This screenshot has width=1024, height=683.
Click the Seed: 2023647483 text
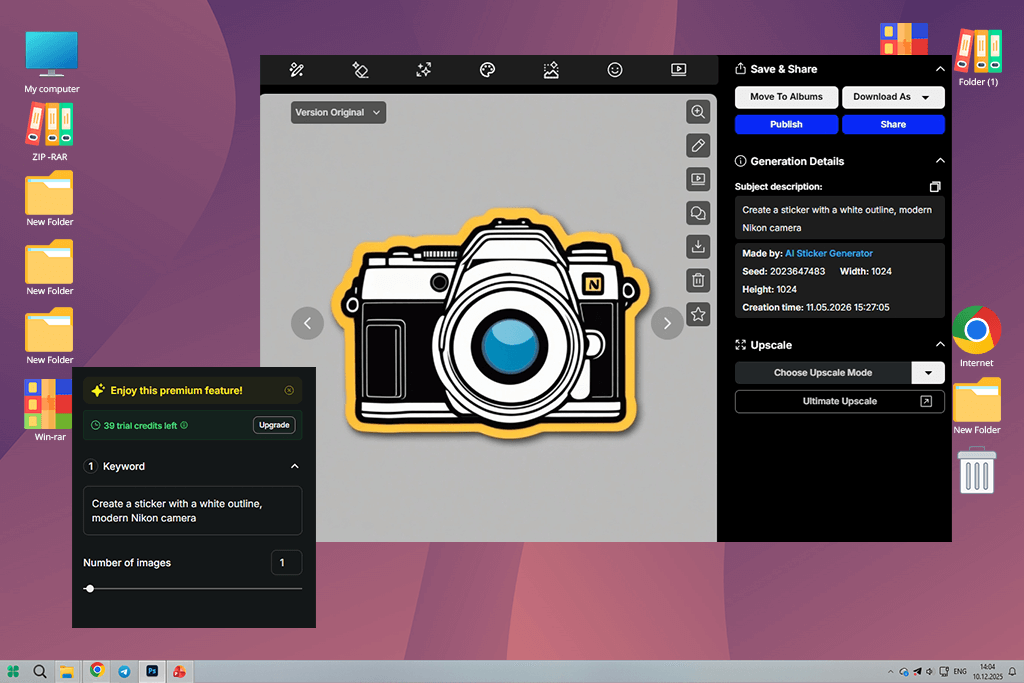click(x=784, y=272)
